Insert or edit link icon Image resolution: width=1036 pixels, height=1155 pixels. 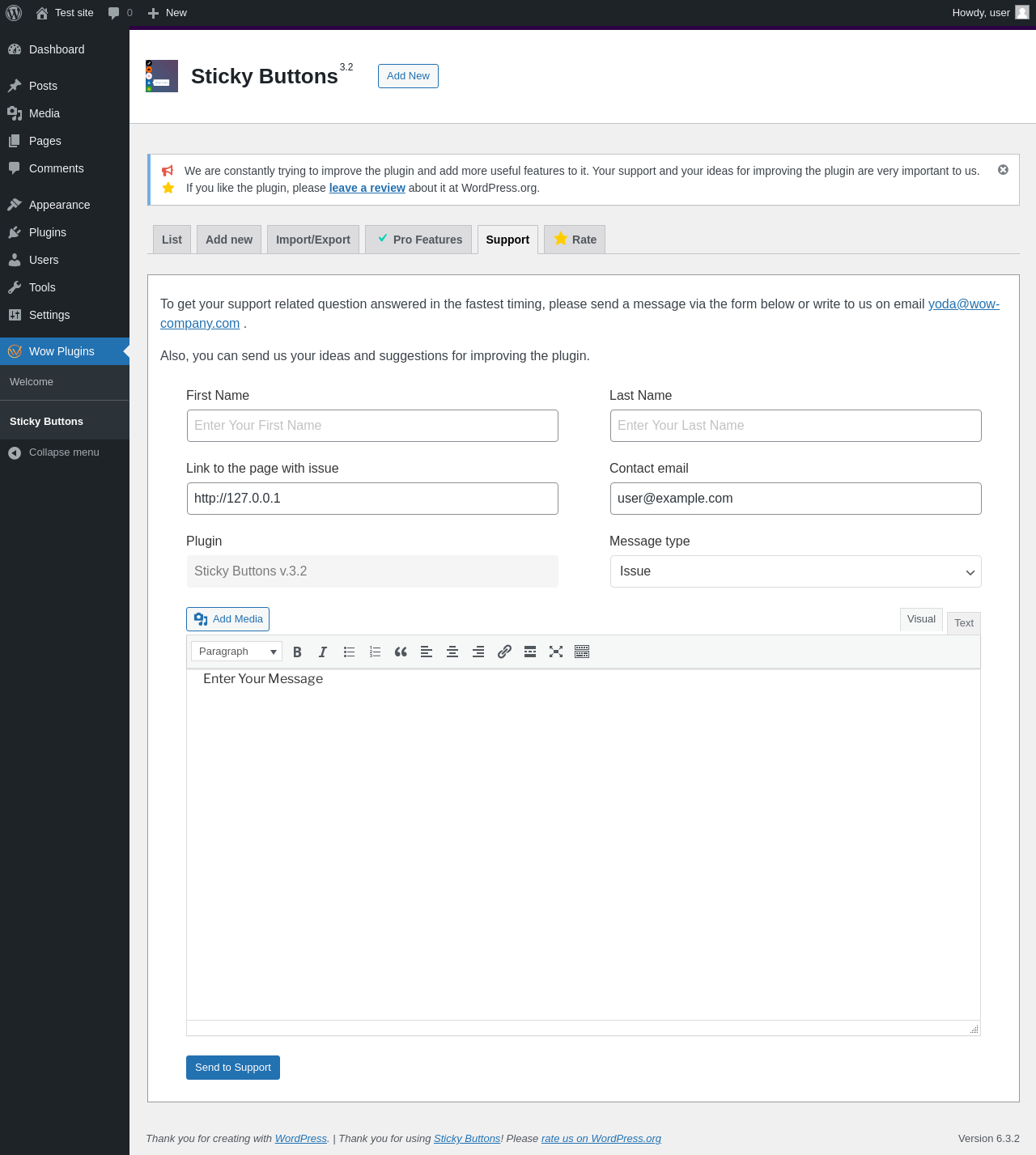[x=504, y=652]
